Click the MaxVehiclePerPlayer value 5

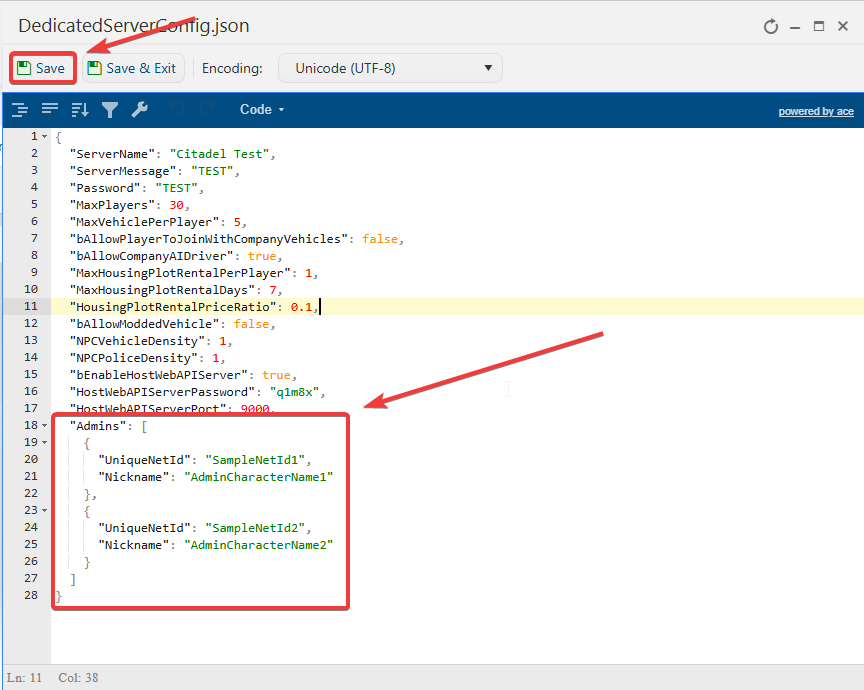(237, 222)
